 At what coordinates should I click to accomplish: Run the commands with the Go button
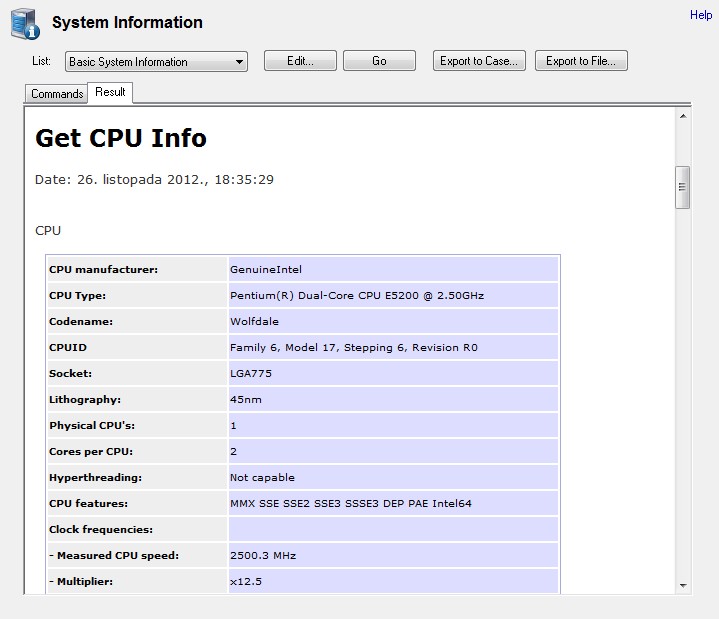point(379,61)
